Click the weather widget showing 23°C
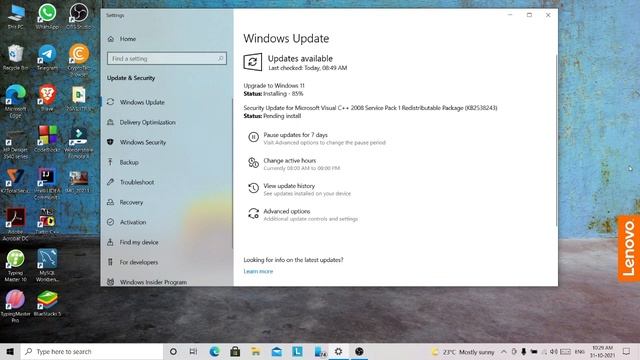The height and width of the screenshot is (360, 640). coord(463,352)
